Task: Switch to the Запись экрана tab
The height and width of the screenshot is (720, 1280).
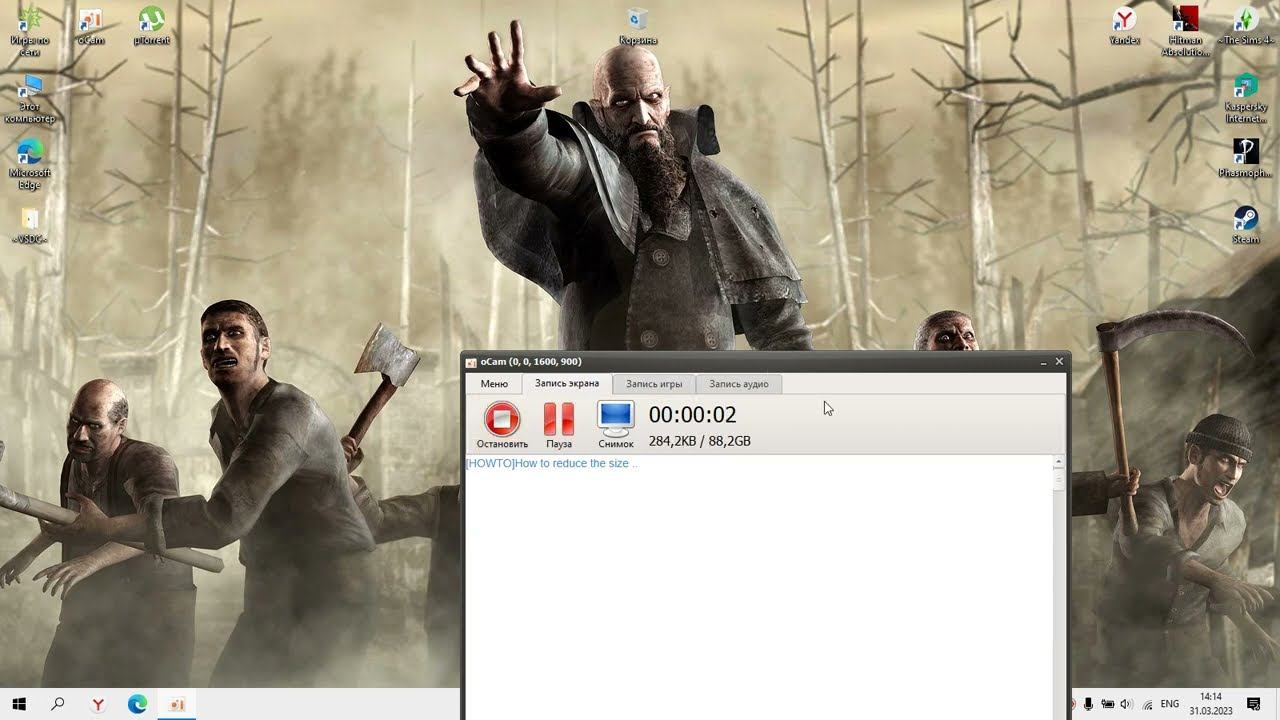Action: tap(567, 384)
